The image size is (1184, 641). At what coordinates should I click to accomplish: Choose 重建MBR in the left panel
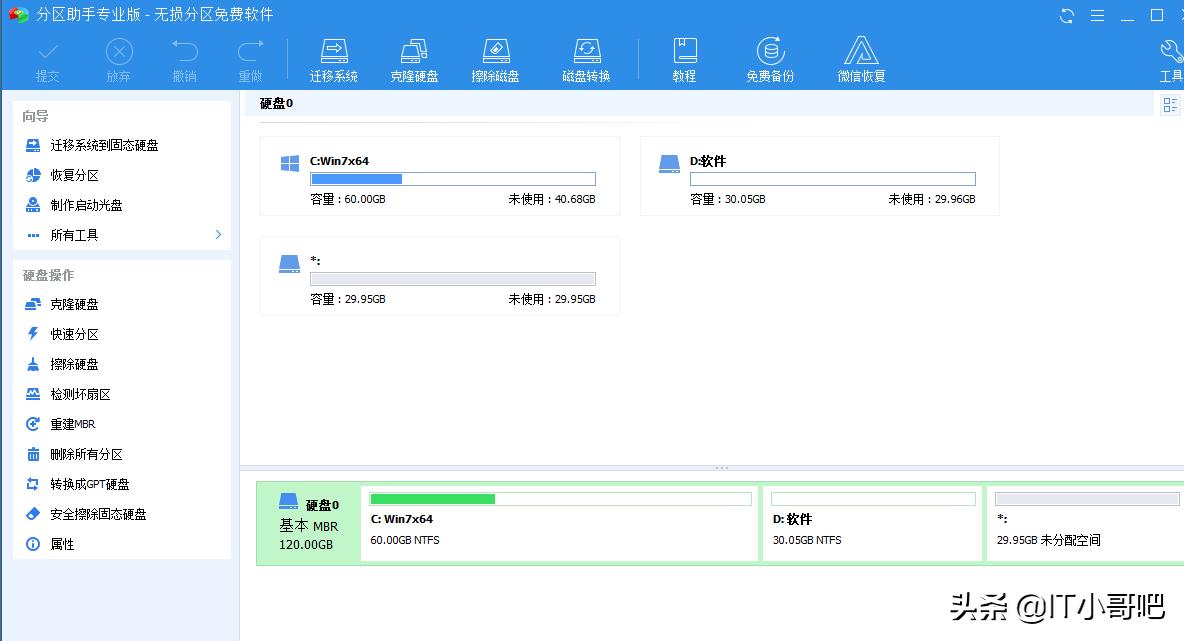tap(72, 424)
